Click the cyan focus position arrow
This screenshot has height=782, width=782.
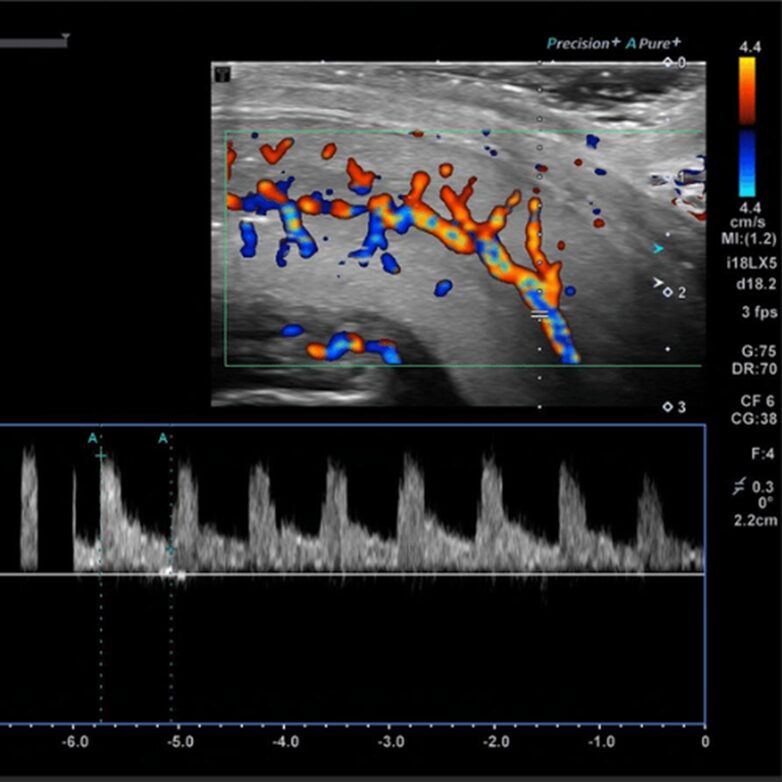pyautogui.click(x=658, y=248)
